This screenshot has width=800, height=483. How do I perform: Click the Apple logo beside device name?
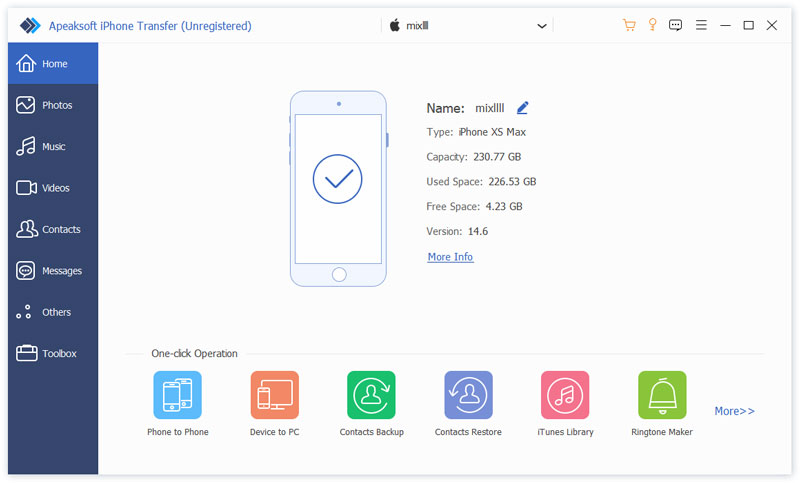[395, 25]
